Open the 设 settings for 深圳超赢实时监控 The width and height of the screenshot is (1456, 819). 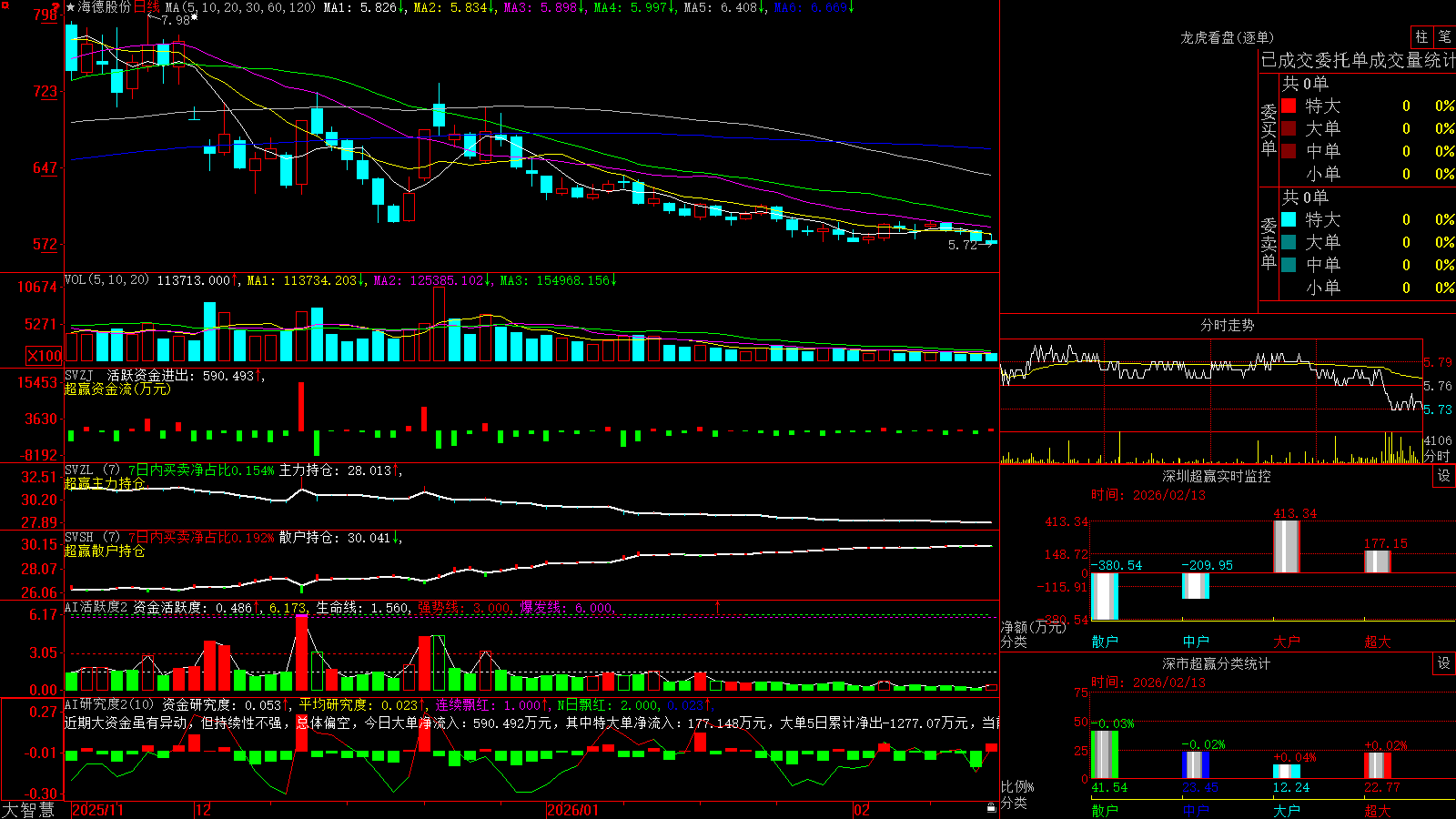click(x=1444, y=476)
